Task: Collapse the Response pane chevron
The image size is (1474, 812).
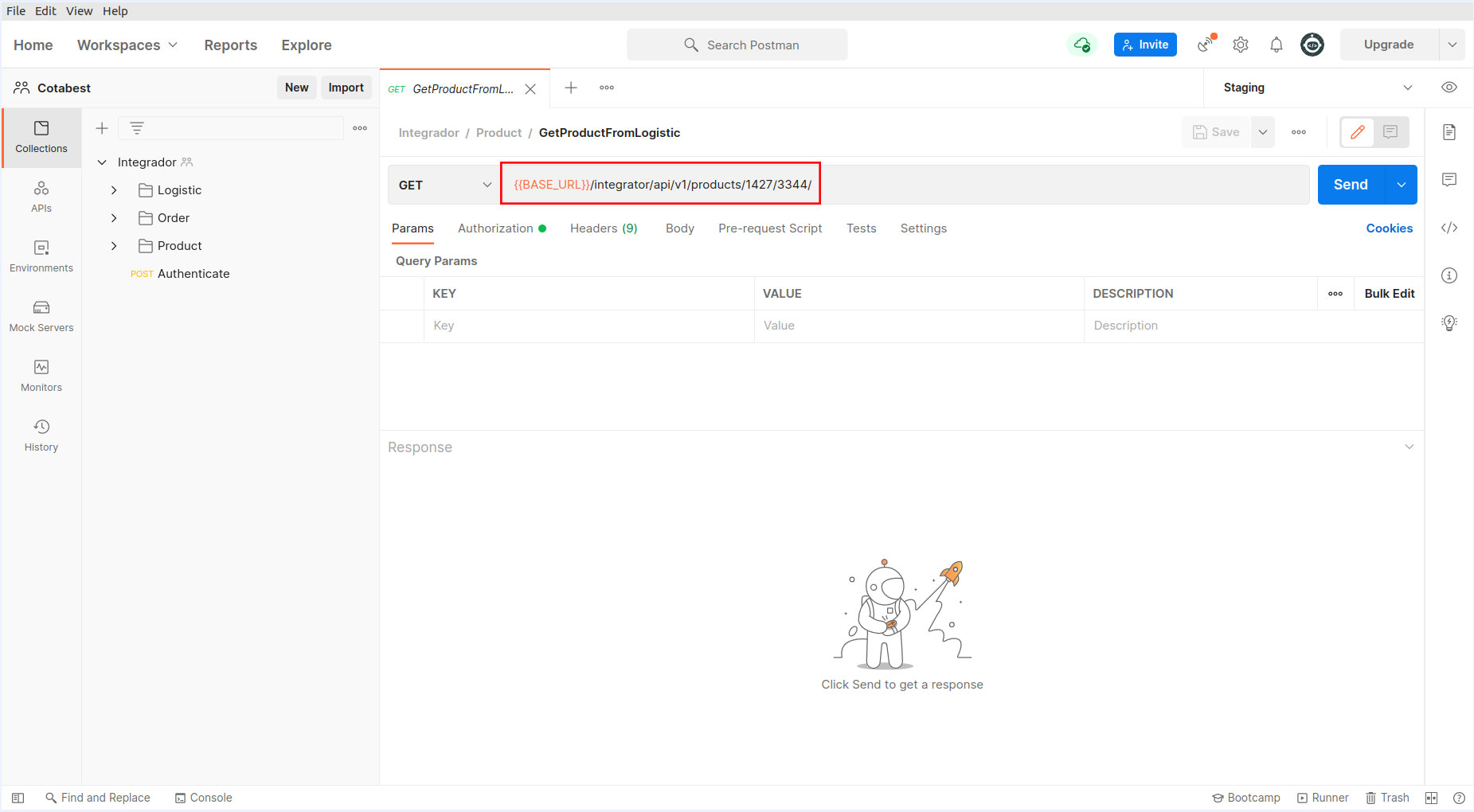Action: coord(1409,447)
